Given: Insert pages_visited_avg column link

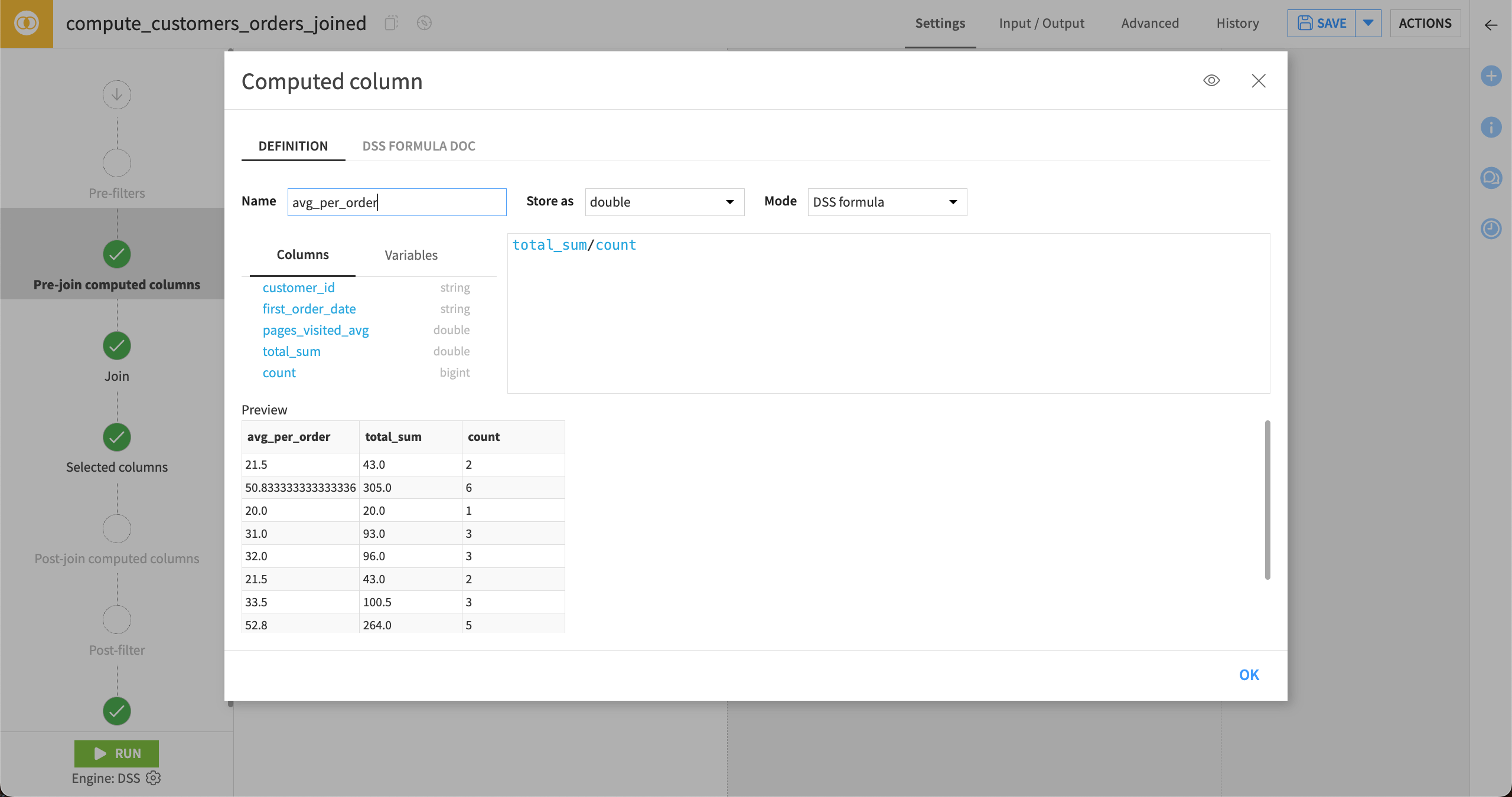Looking at the screenshot, I should [x=315, y=330].
